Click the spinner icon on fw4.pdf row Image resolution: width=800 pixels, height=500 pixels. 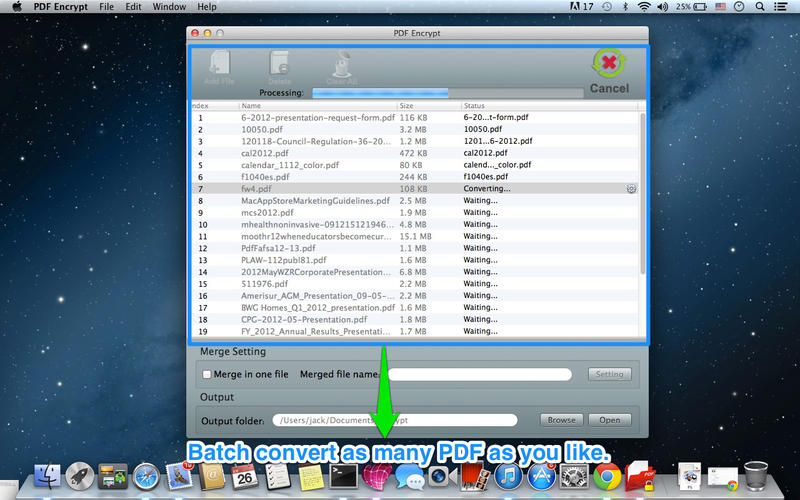(x=631, y=189)
